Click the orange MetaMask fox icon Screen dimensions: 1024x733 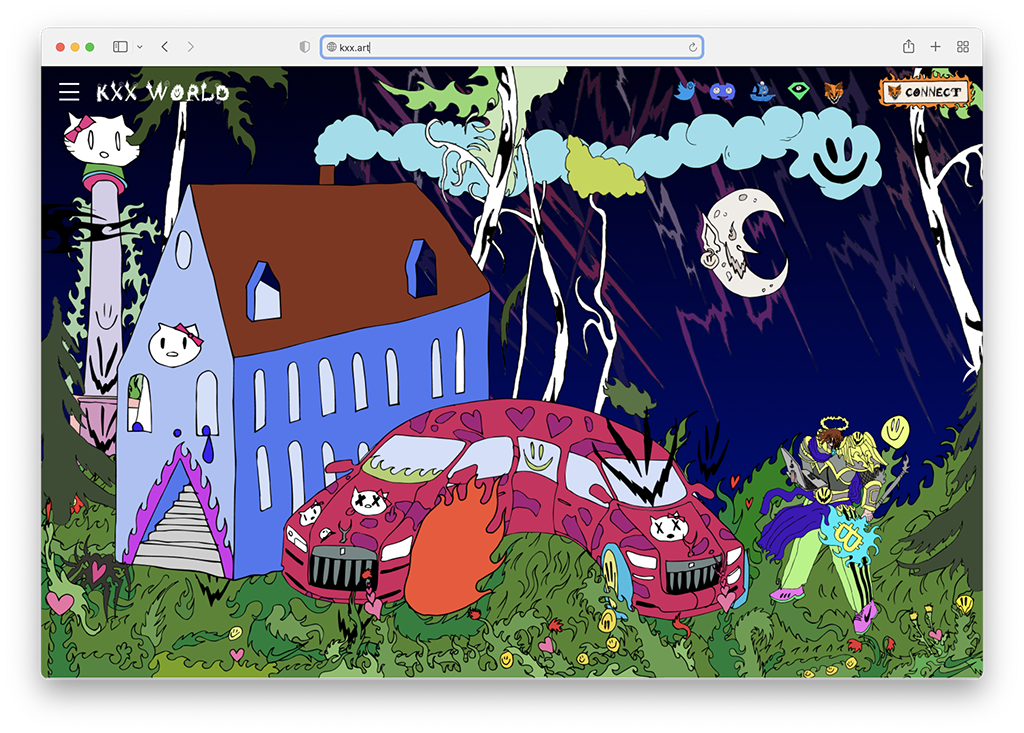pos(833,92)
